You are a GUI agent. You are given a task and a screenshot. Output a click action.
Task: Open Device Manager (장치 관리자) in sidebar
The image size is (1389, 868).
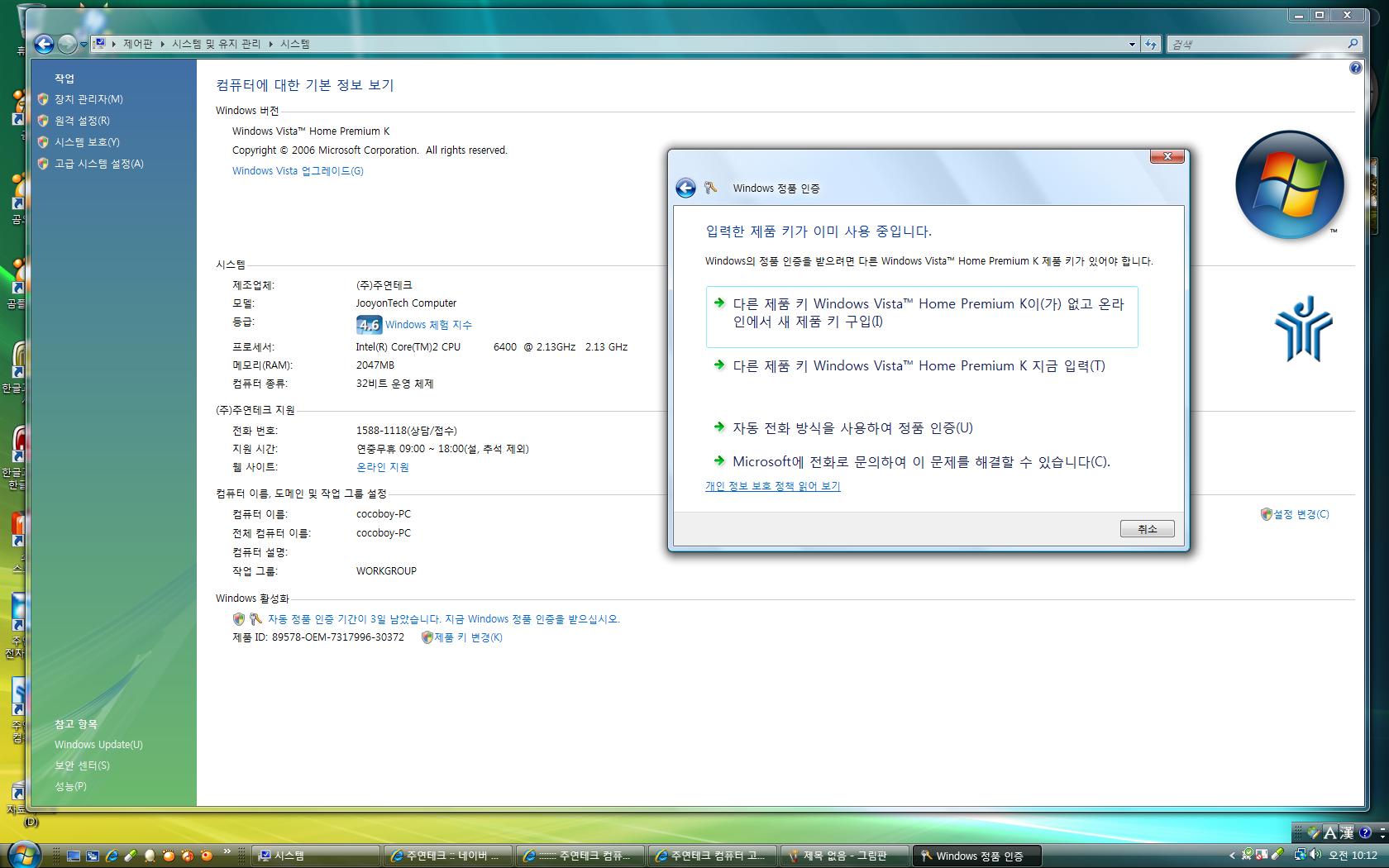point(88,99)
